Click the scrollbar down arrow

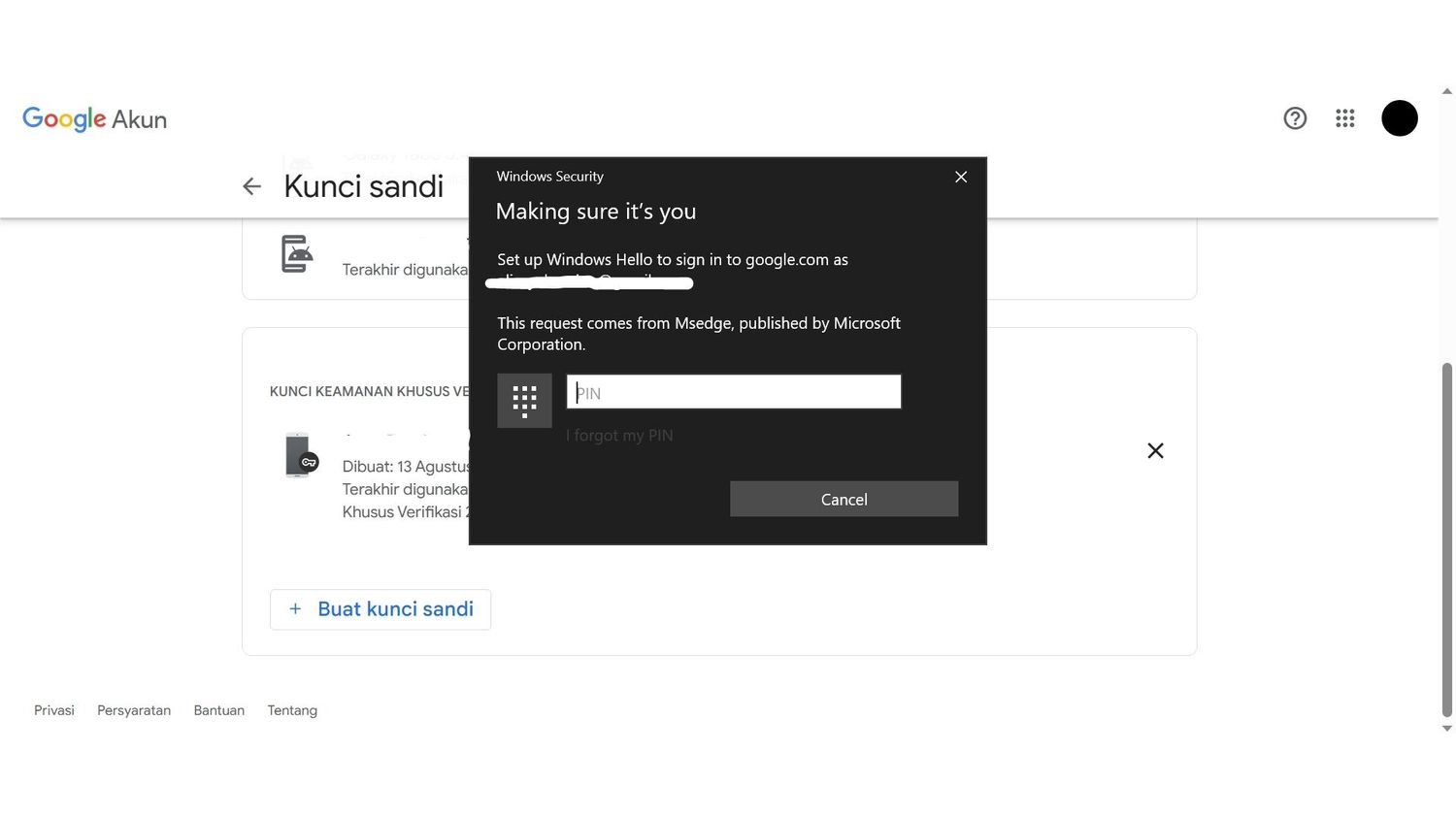[x=1446, y=728]
